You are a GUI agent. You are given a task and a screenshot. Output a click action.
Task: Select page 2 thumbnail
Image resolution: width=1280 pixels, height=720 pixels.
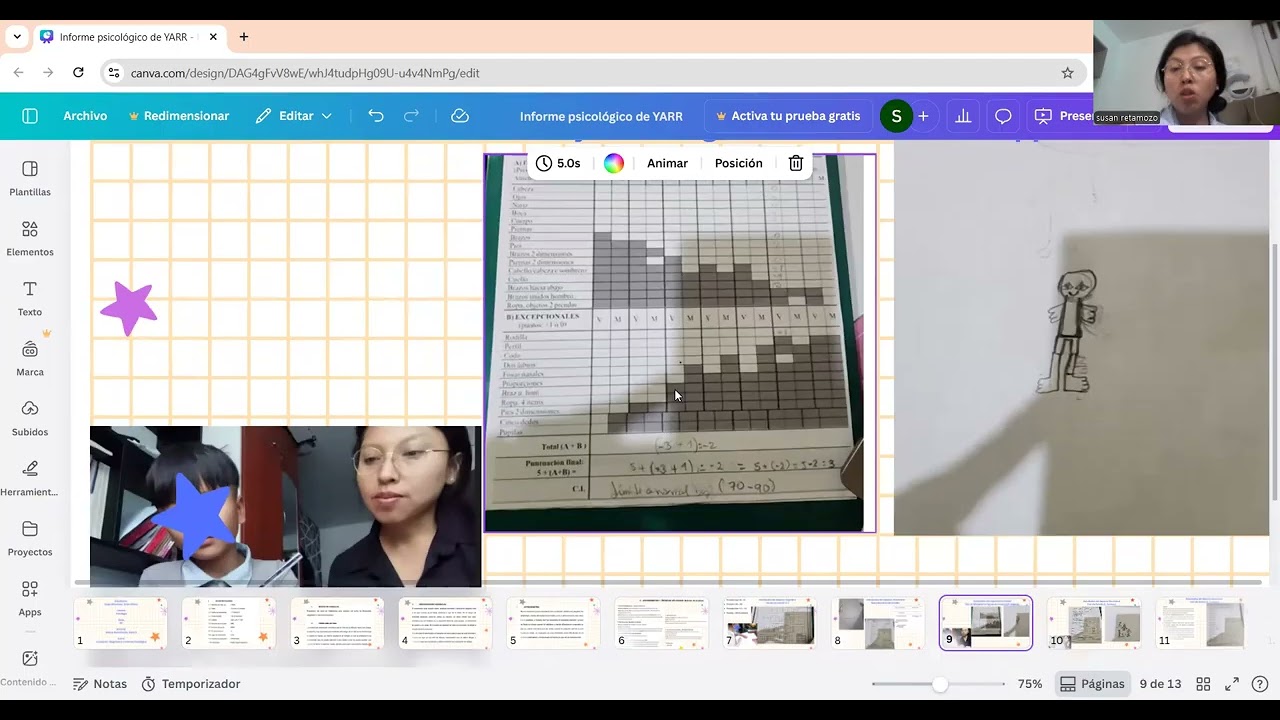tap(229, 623)
